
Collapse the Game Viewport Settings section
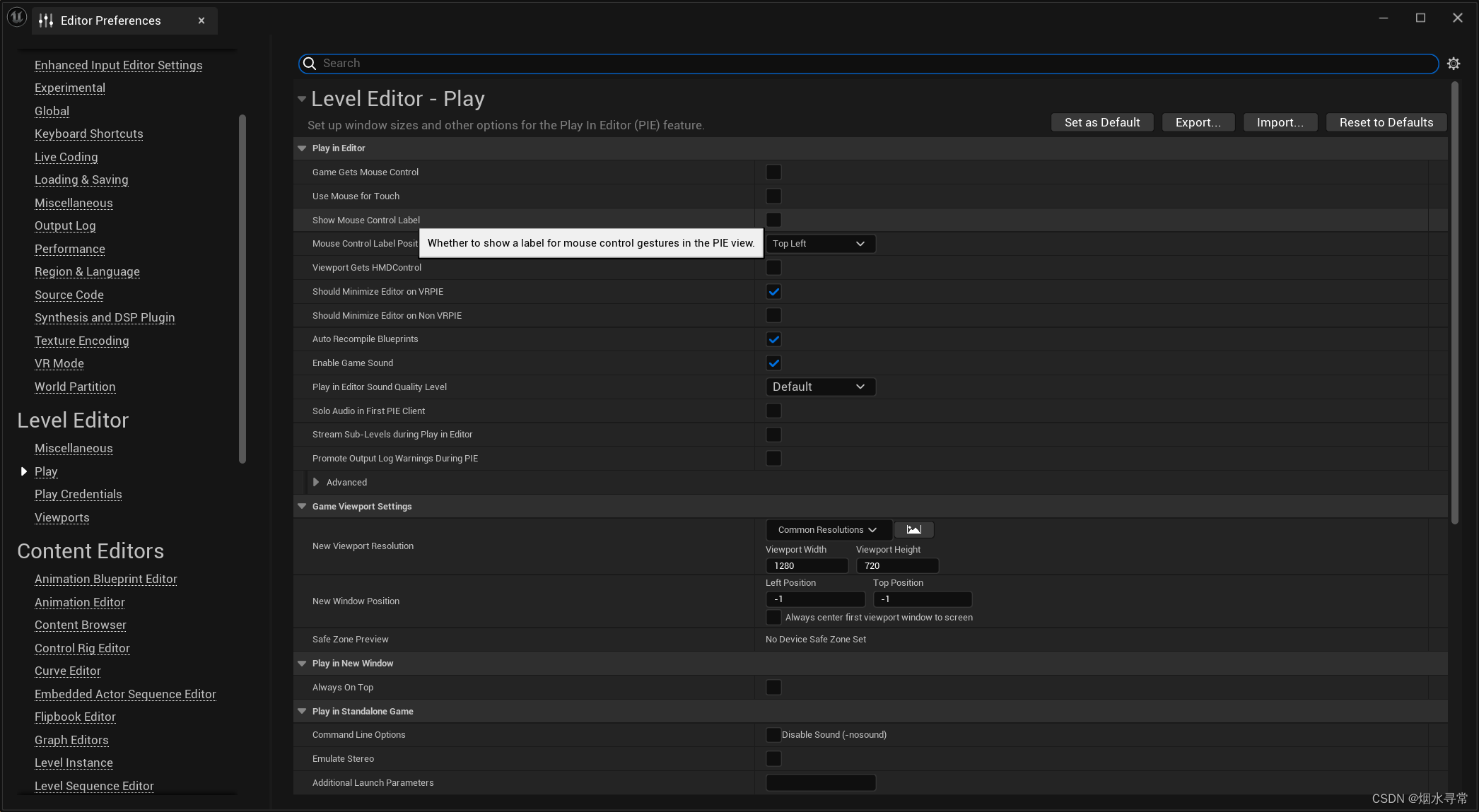[x=302, y=506]
